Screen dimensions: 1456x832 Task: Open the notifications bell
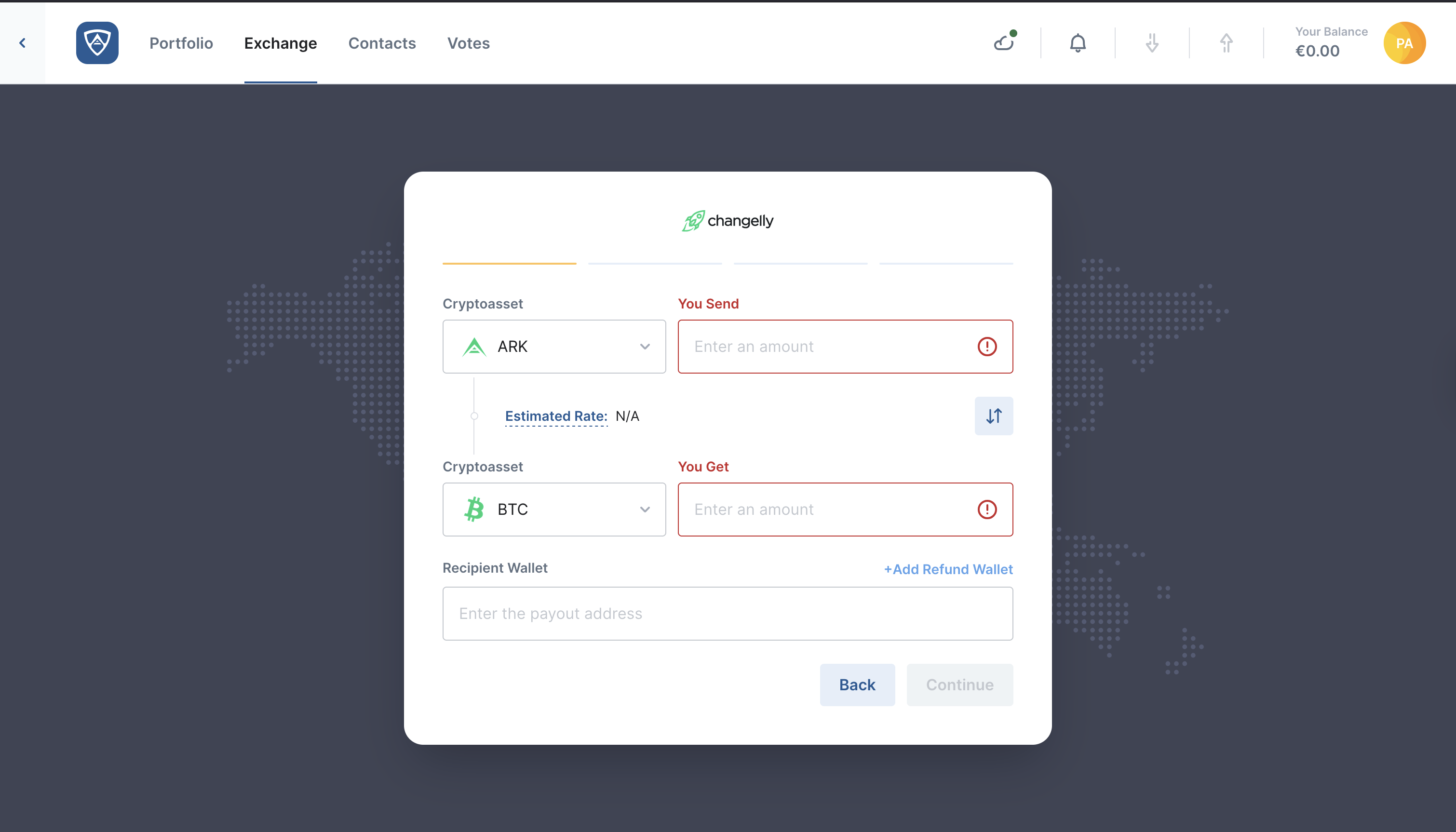(1078, 43)
